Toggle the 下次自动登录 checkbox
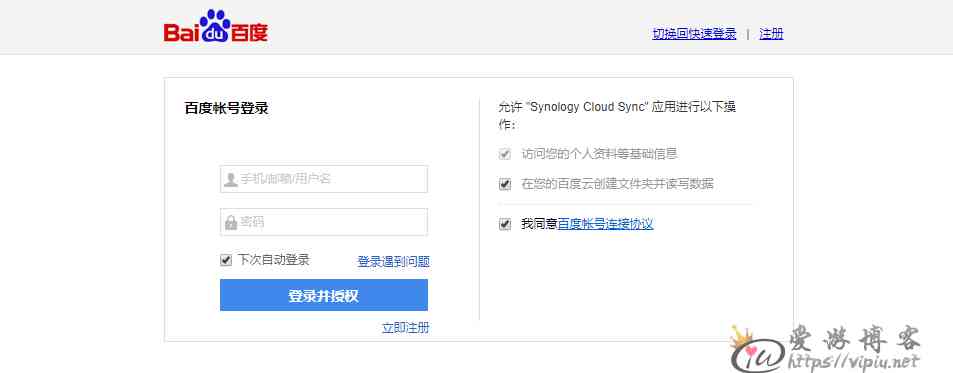 tap(226, 260)
